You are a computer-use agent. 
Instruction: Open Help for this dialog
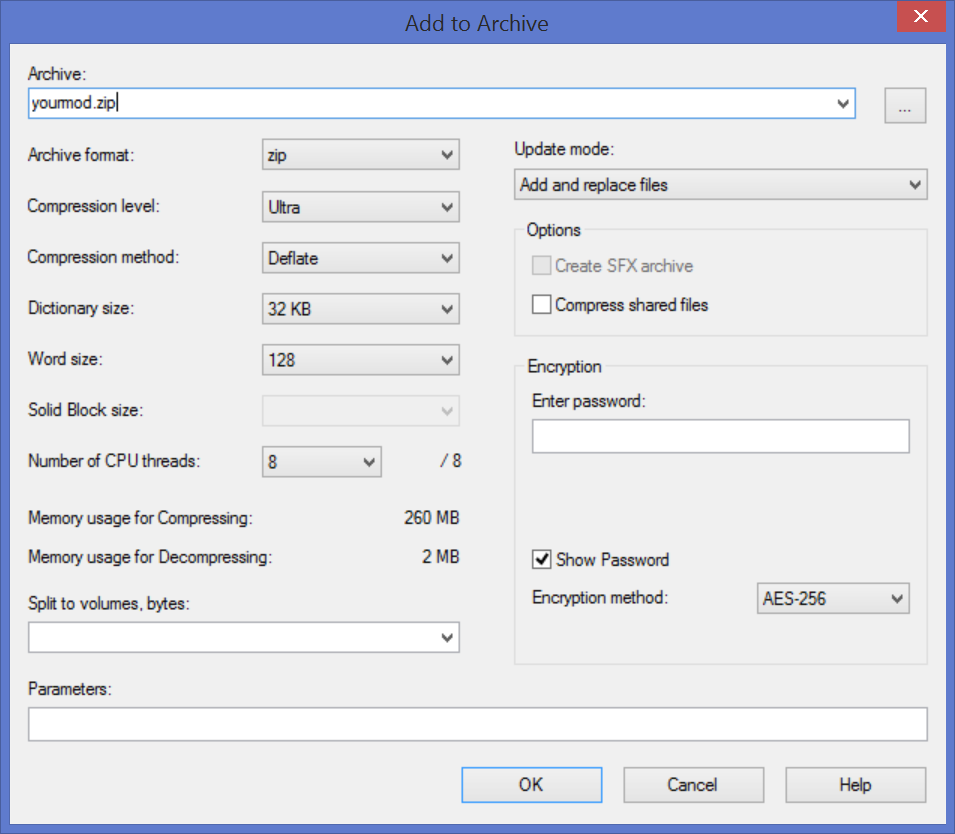pos(855,785)
